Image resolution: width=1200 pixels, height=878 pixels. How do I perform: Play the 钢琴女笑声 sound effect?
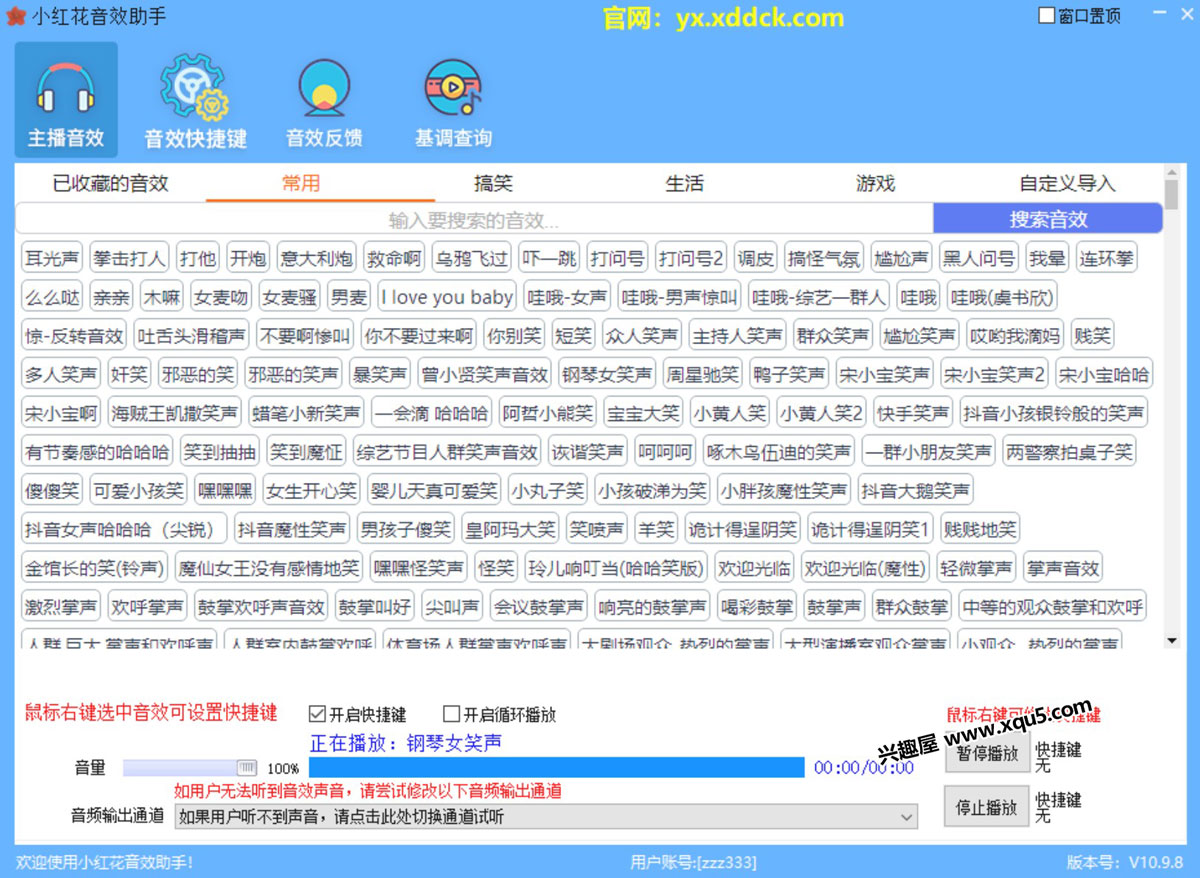607,374
